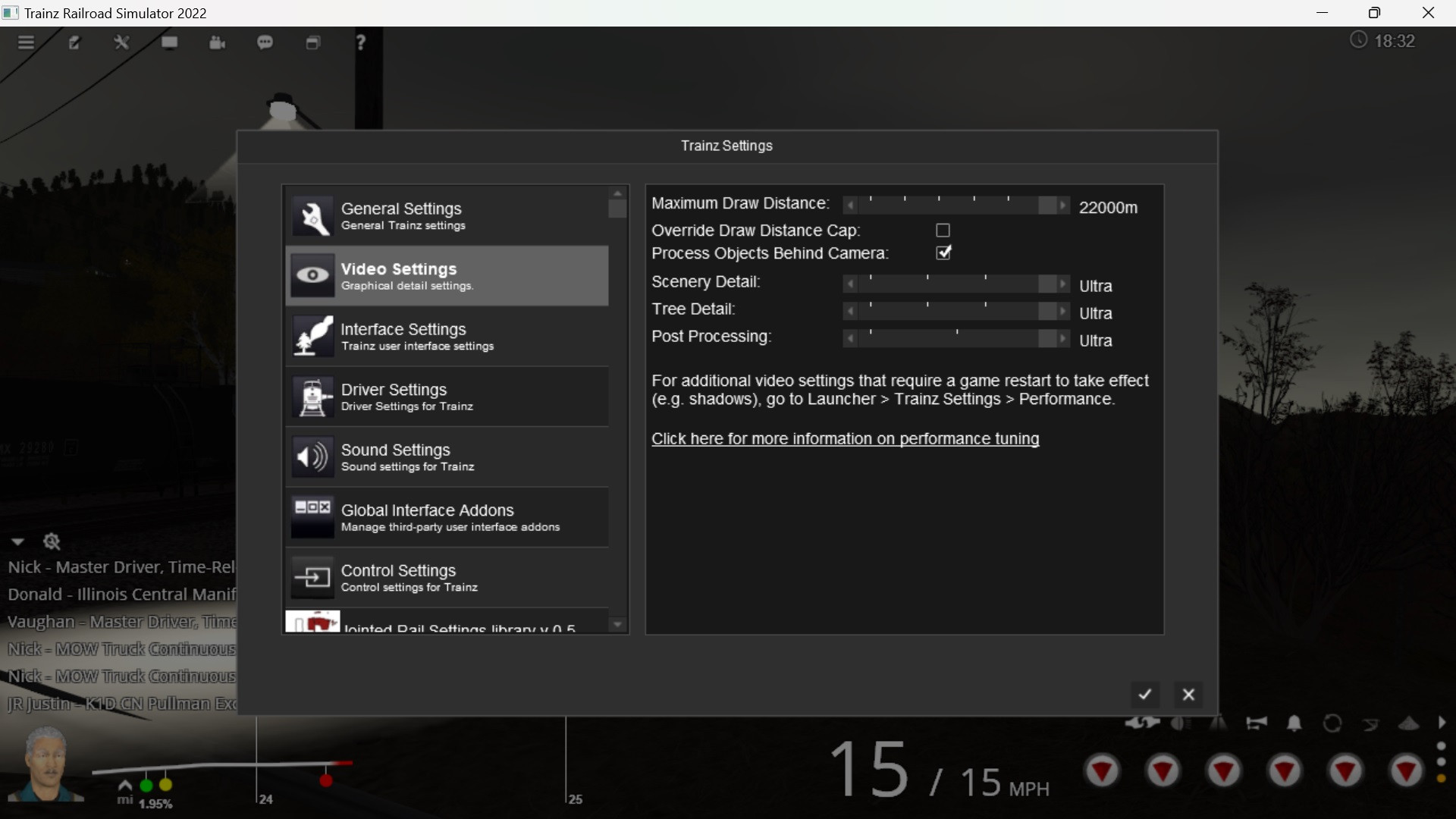Select Sound Settings category

447,457
